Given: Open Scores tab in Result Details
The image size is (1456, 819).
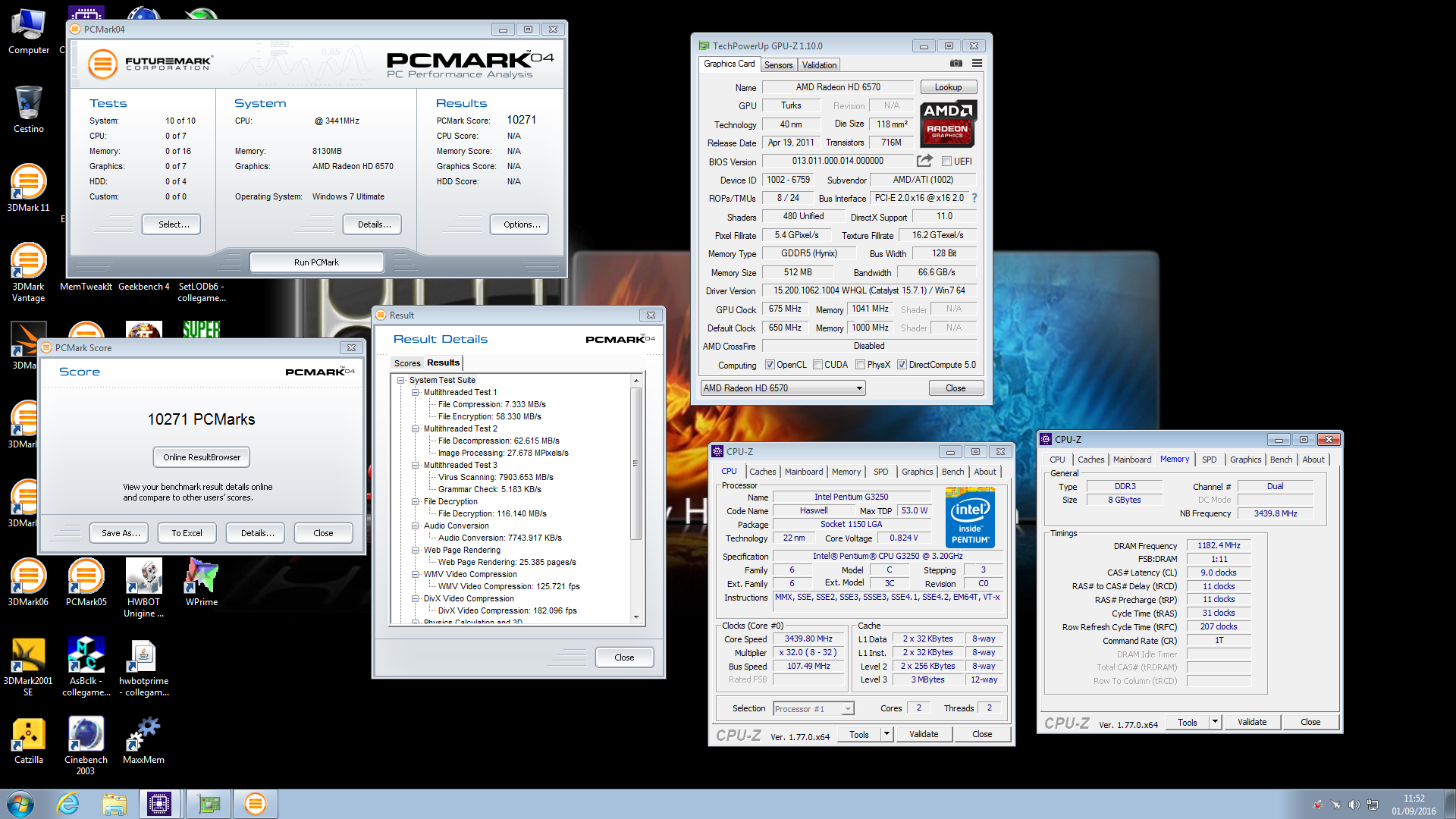Looking at the screenshot, I should pos(407,363).
